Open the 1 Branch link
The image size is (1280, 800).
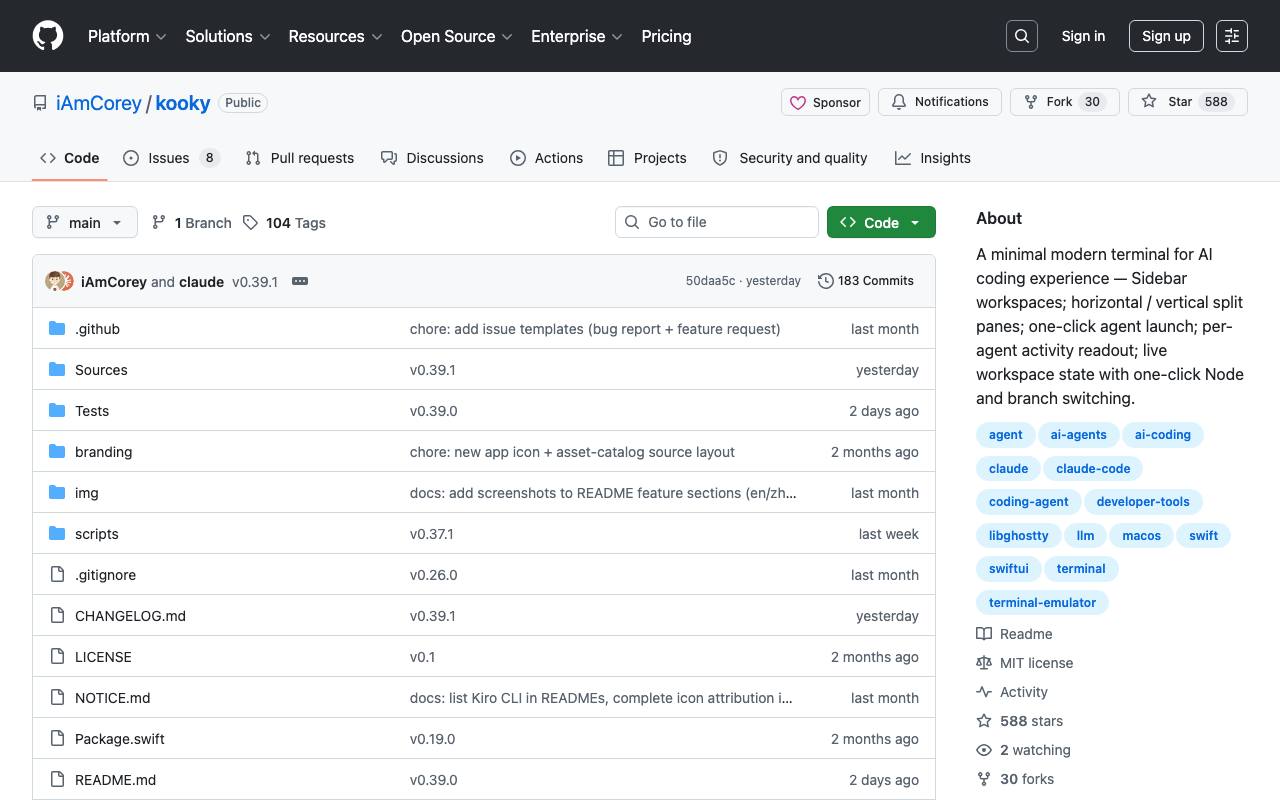point(192,222)
